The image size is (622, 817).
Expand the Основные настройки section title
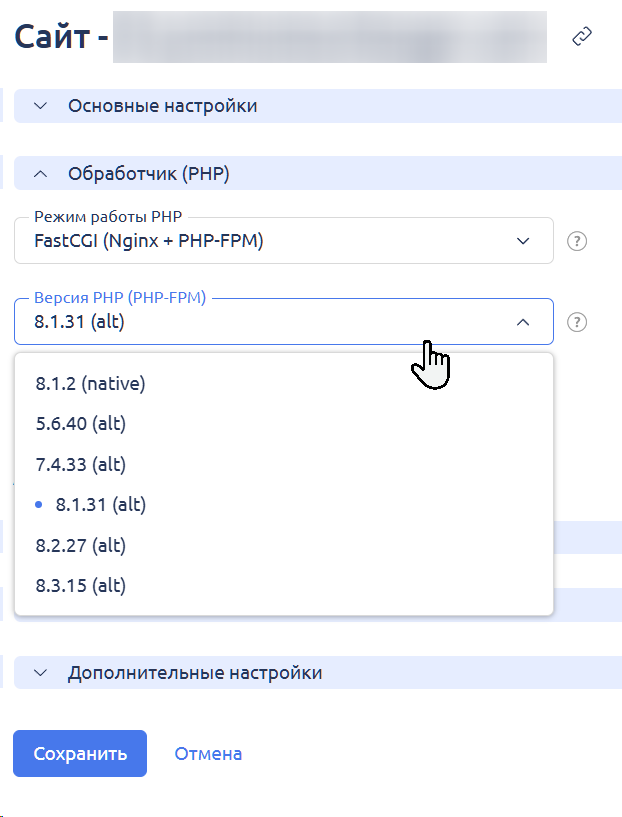[162, 106]
